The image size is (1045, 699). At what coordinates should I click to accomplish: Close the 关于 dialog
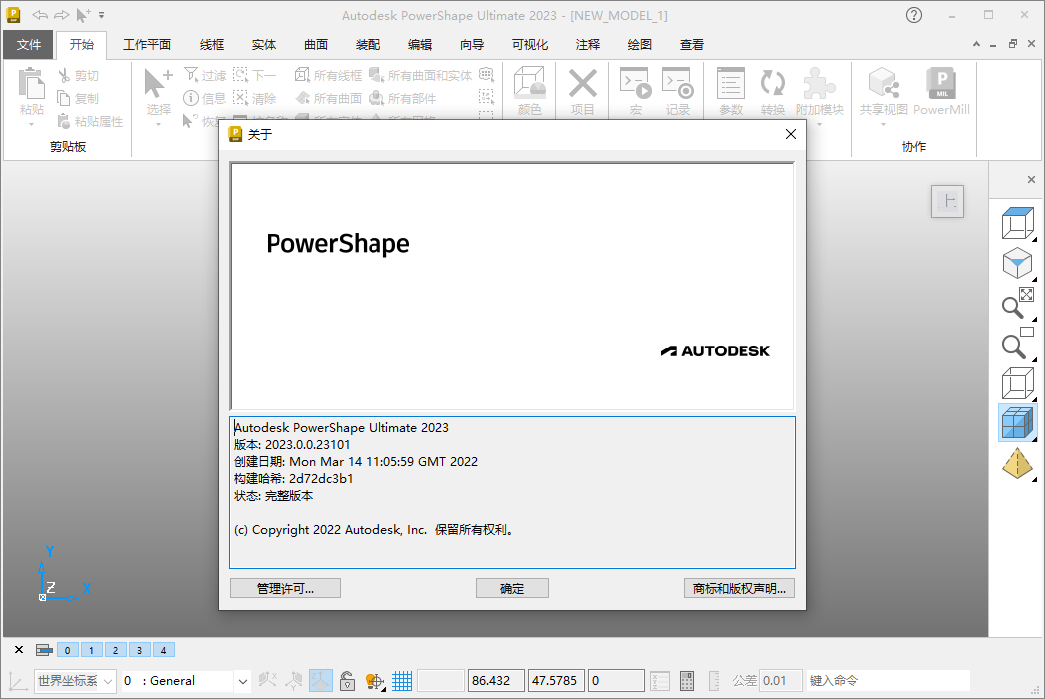tap(791, 134)
